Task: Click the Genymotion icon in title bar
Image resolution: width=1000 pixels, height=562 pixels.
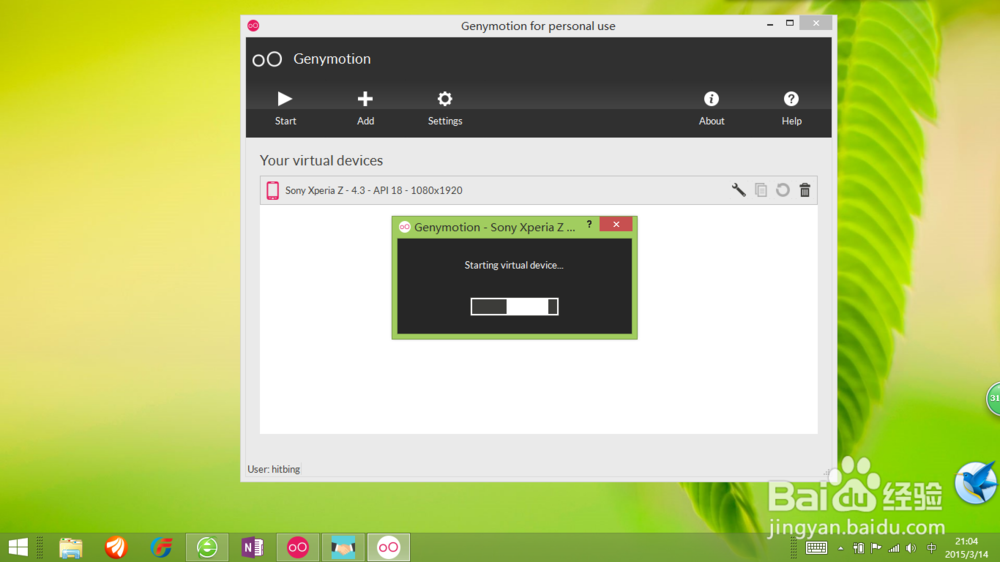Action: (253, 26)
